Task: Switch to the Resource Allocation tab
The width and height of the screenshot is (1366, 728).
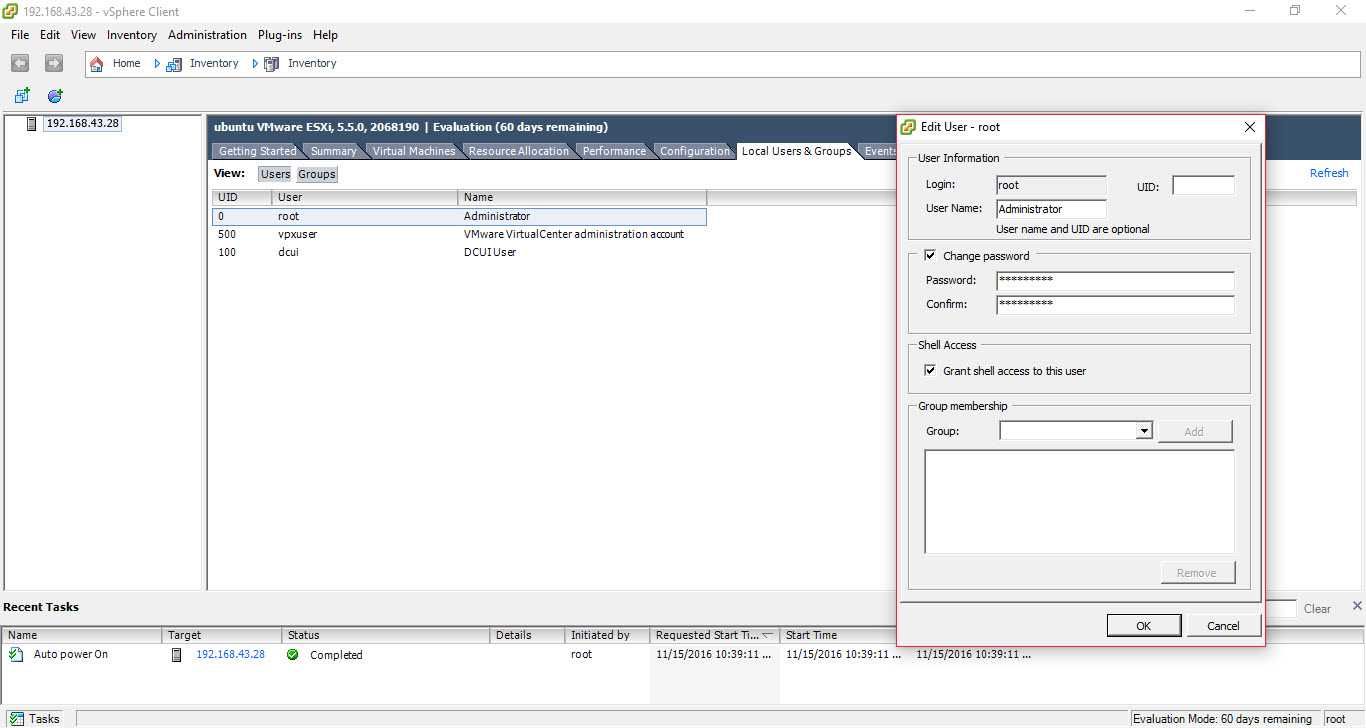Action: pos(518,151)
